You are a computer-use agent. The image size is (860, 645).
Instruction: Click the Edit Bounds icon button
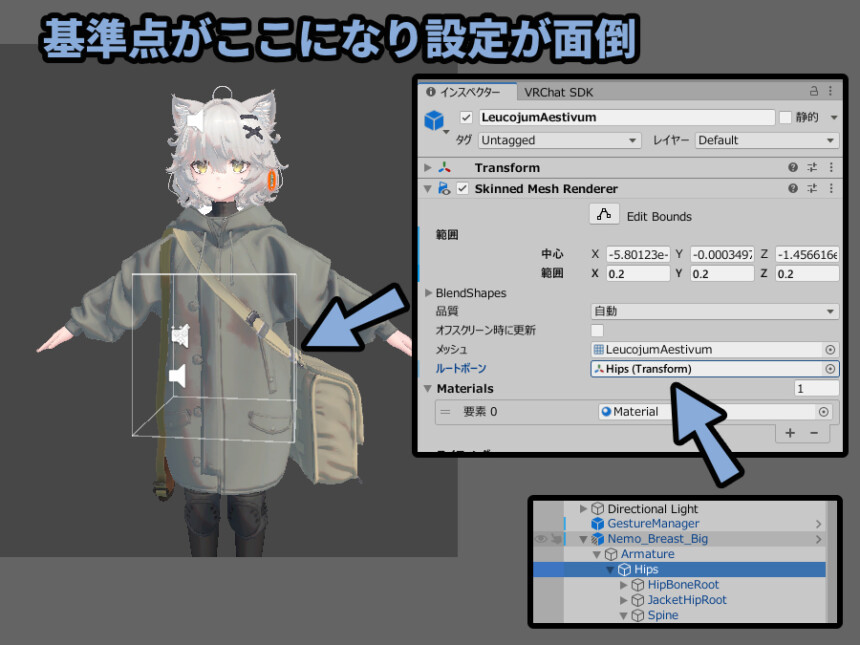point(604,214)
